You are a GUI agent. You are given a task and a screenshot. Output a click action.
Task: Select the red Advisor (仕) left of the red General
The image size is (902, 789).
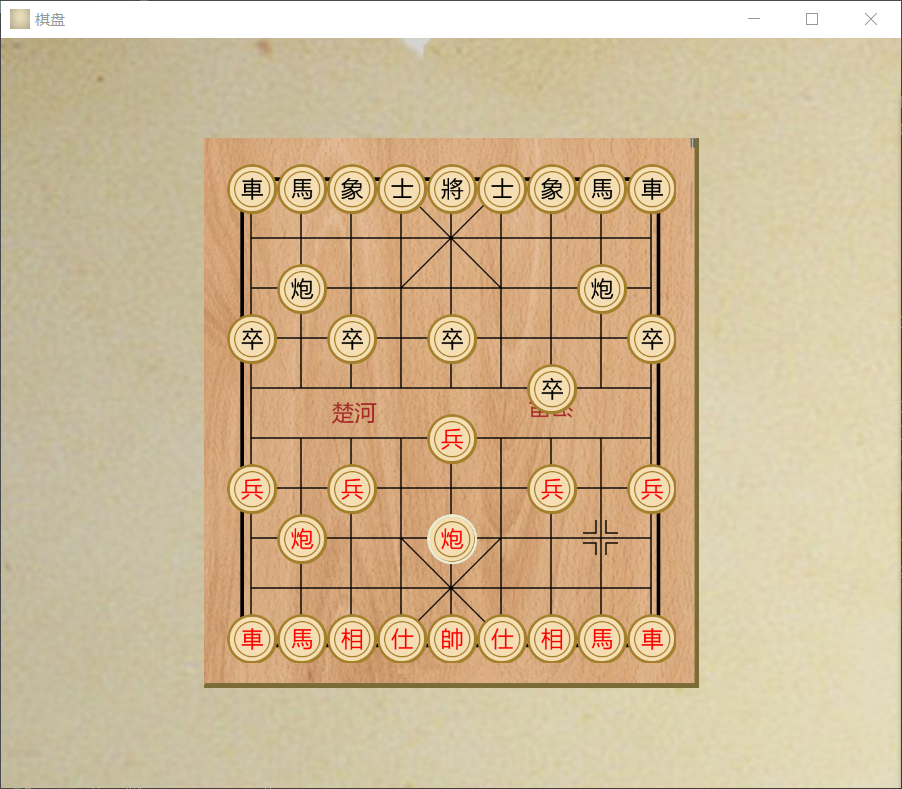point(402,640)
